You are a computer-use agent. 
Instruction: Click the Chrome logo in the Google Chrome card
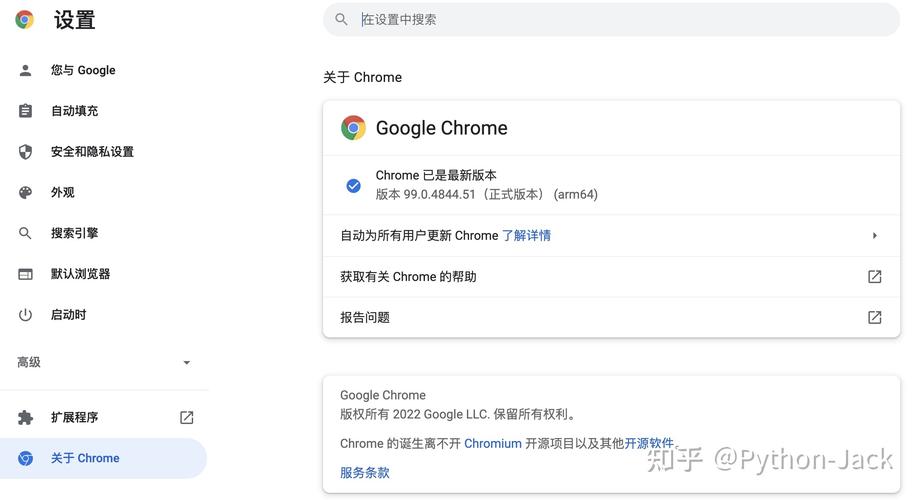(x=353, y=128)
